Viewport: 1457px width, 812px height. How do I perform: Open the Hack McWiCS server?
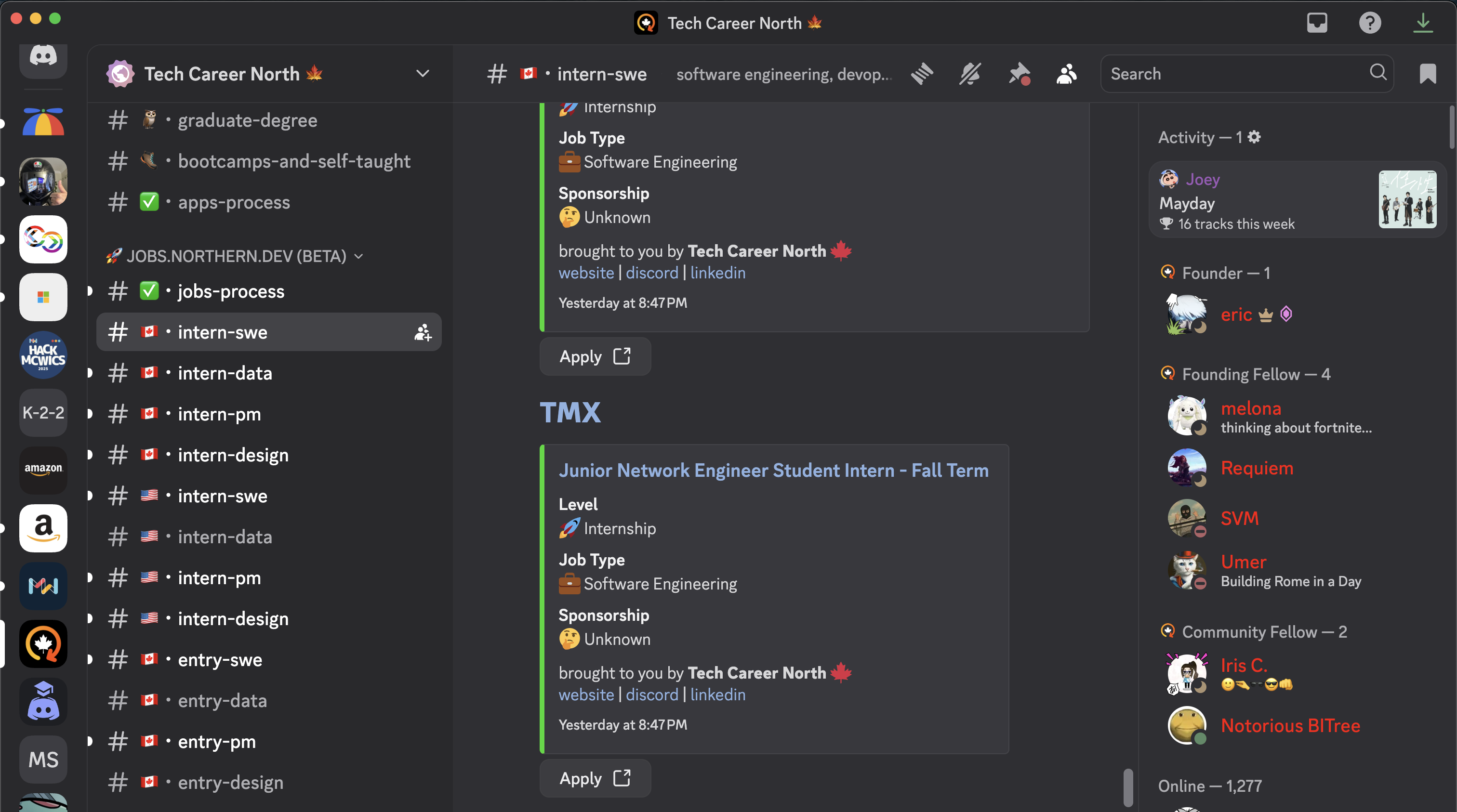(43, 355)
